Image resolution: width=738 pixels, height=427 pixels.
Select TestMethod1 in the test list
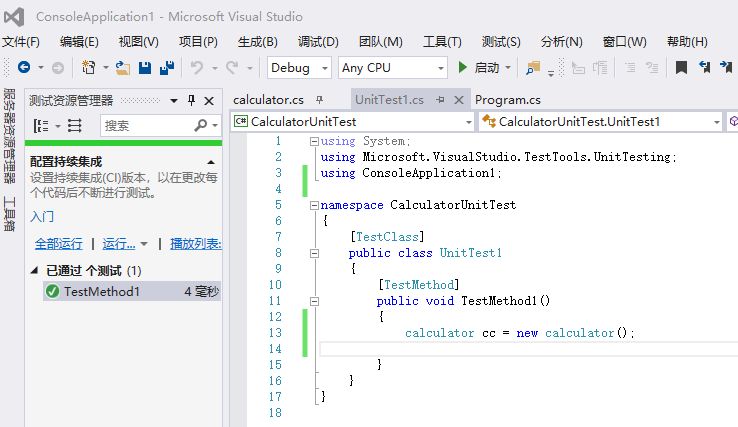click(x=132, y=291)
